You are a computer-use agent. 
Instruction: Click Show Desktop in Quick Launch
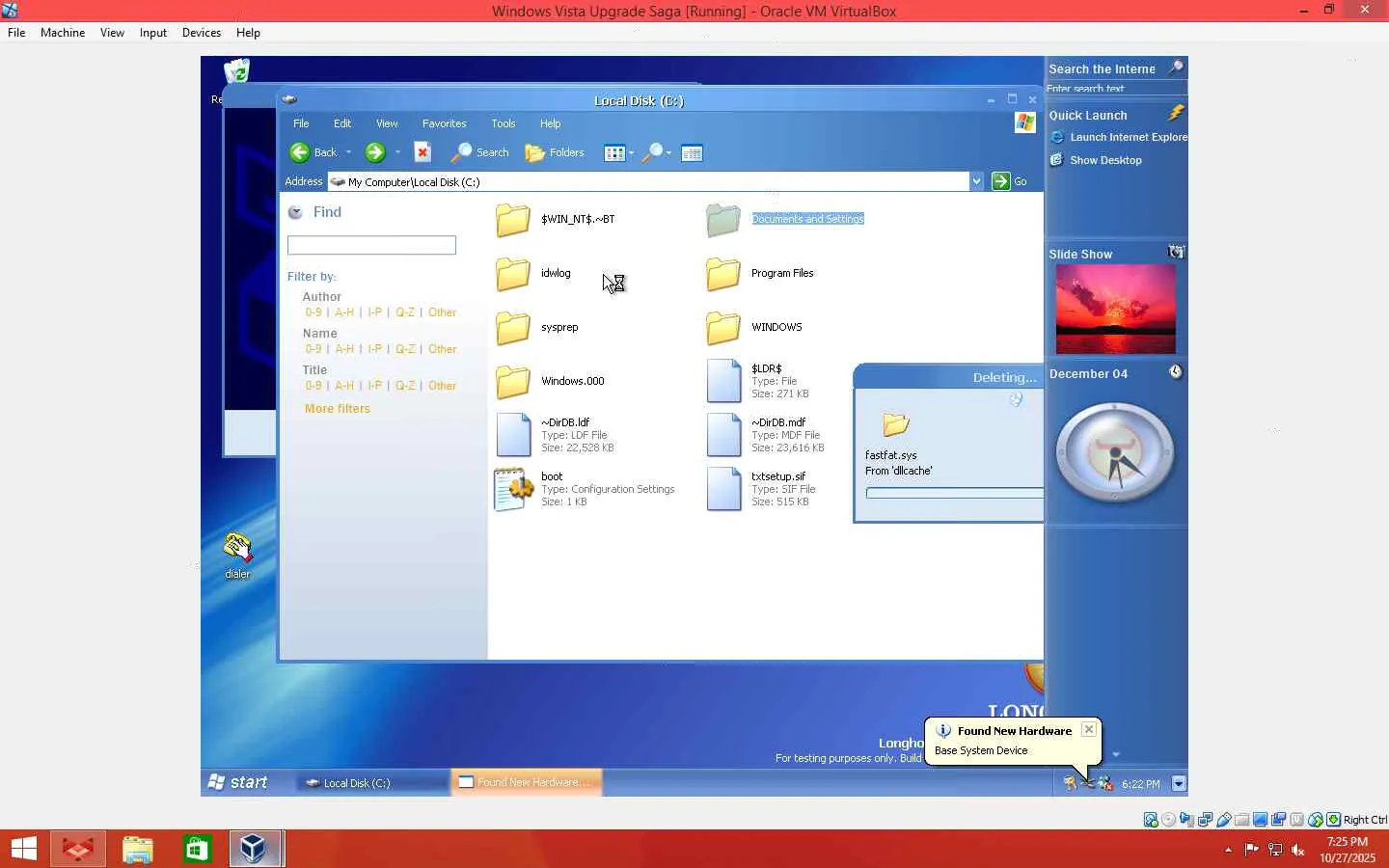(1096, 160)
